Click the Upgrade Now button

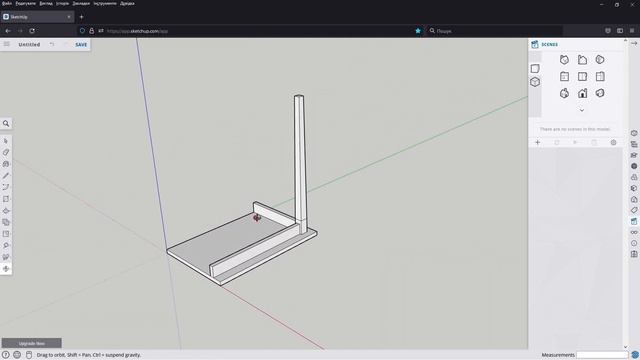32,343
